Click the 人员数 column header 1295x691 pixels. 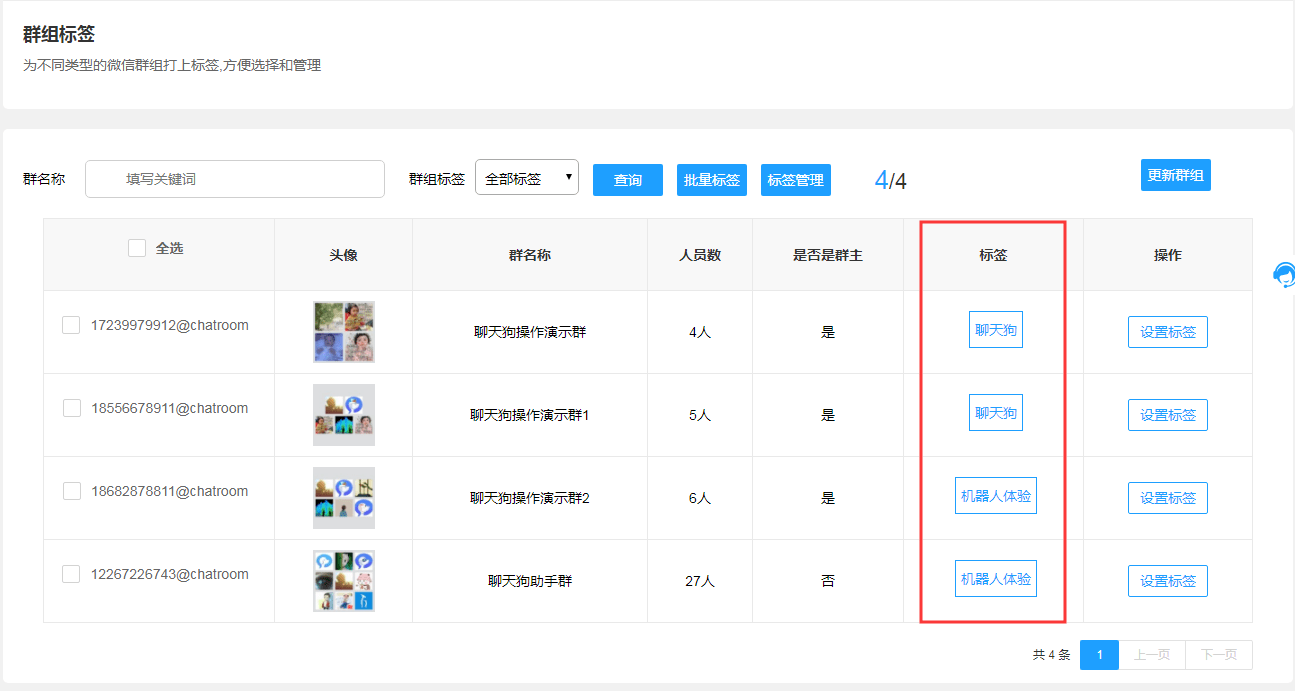(x=700, y=255)
